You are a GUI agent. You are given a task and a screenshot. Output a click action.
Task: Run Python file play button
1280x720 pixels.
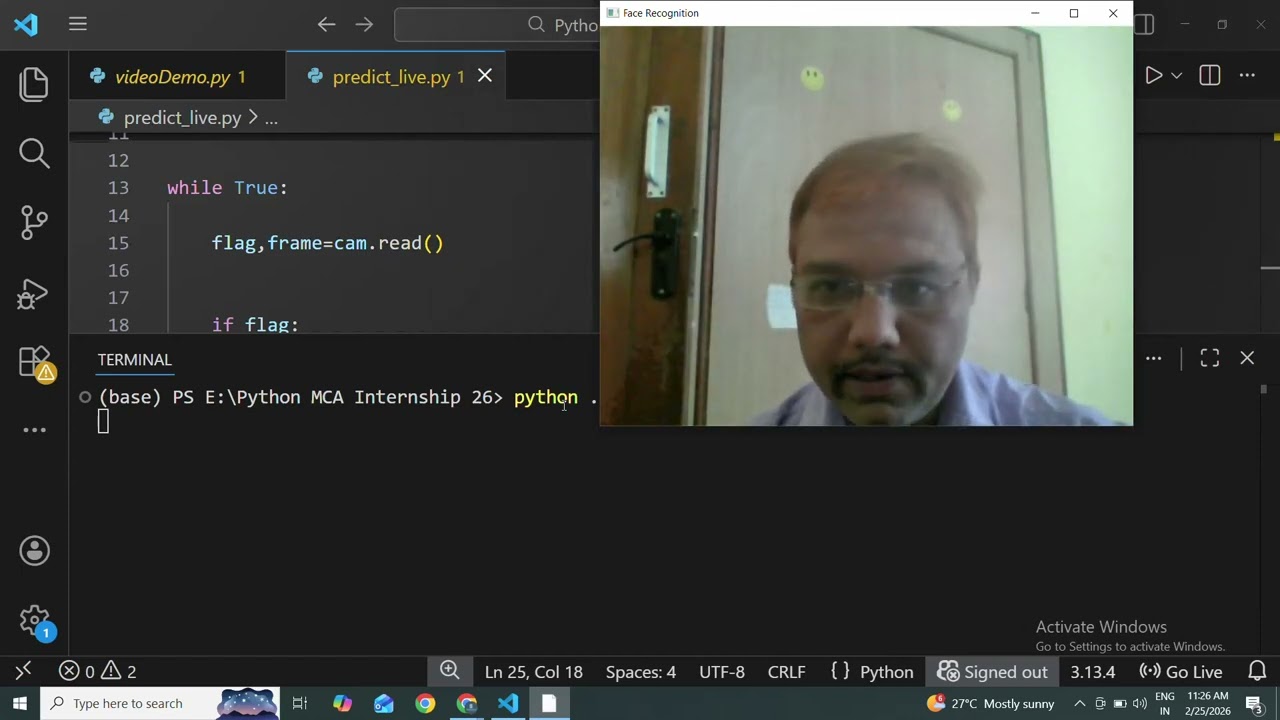click(1153, 76)
